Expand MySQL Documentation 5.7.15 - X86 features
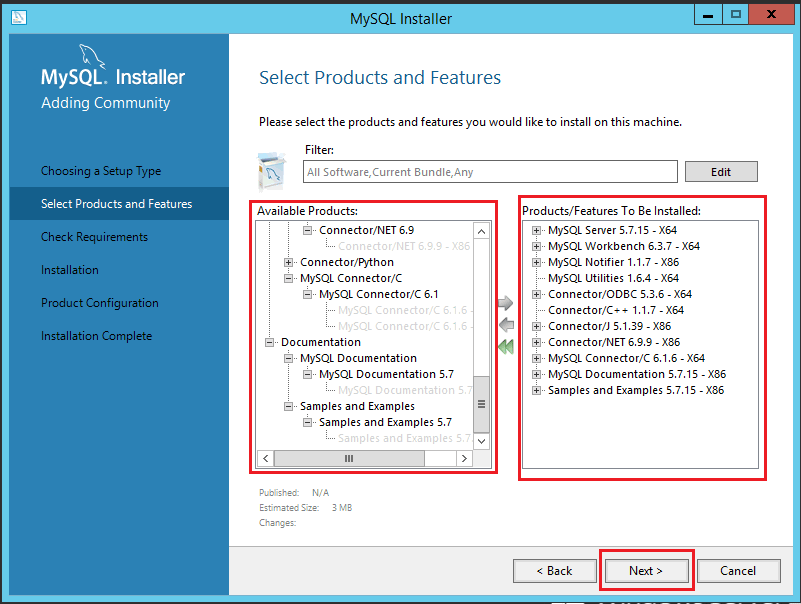801x604 pixels. pos(536,374)
